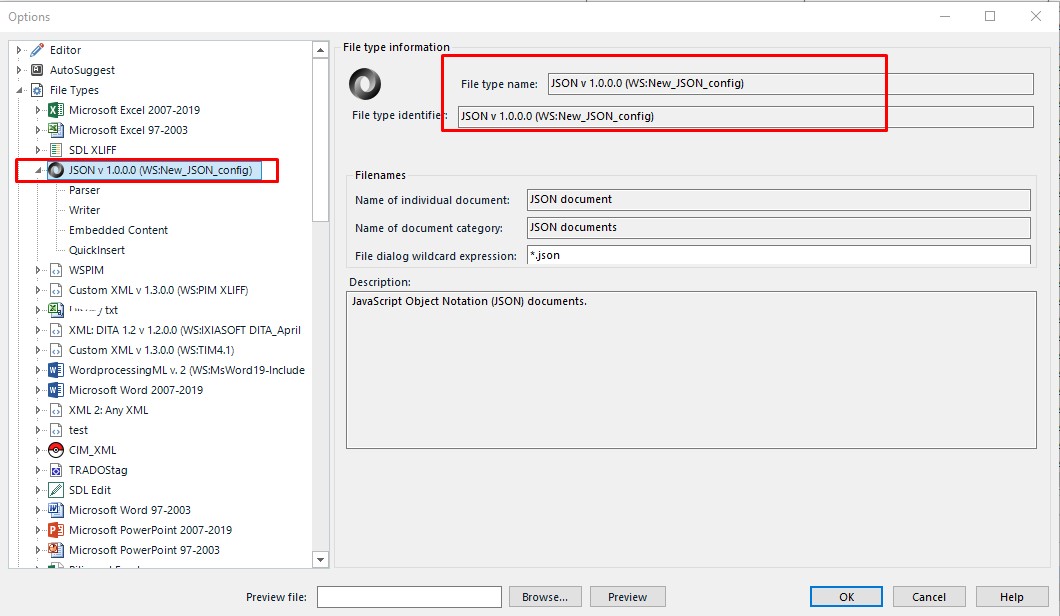The width and height of the screenshot is (1060, 616).
Task: Click the Custom XML WS:TIM4.1 icon
Action: point(56,350)
